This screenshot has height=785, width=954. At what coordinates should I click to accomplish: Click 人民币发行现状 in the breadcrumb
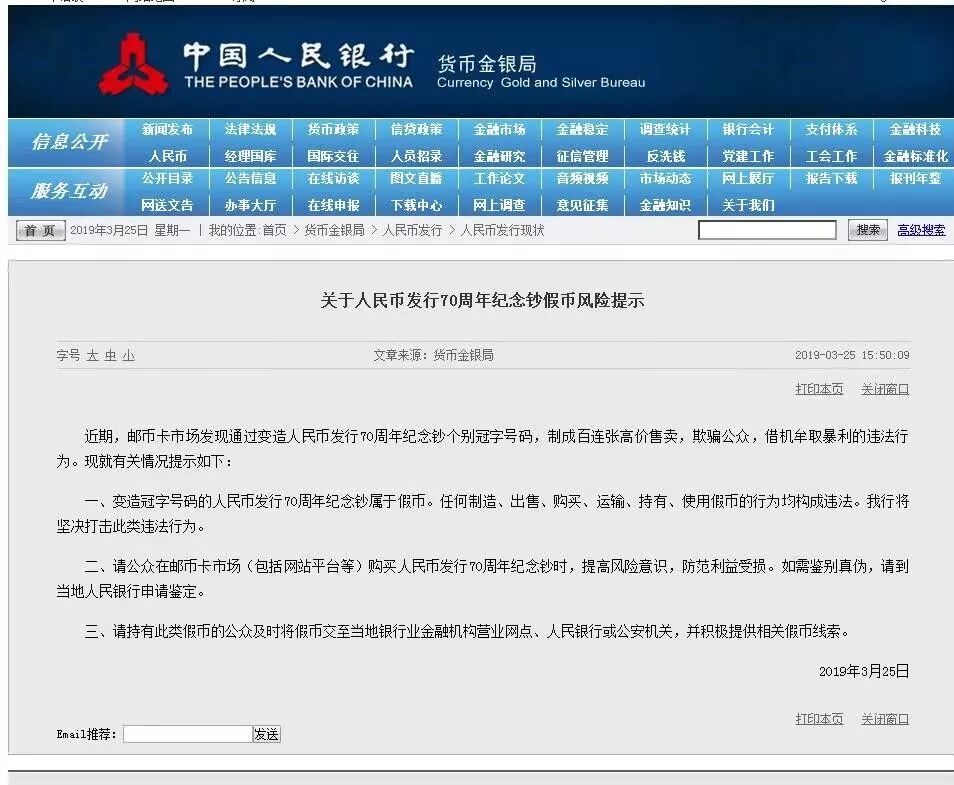tap(503, 231)
